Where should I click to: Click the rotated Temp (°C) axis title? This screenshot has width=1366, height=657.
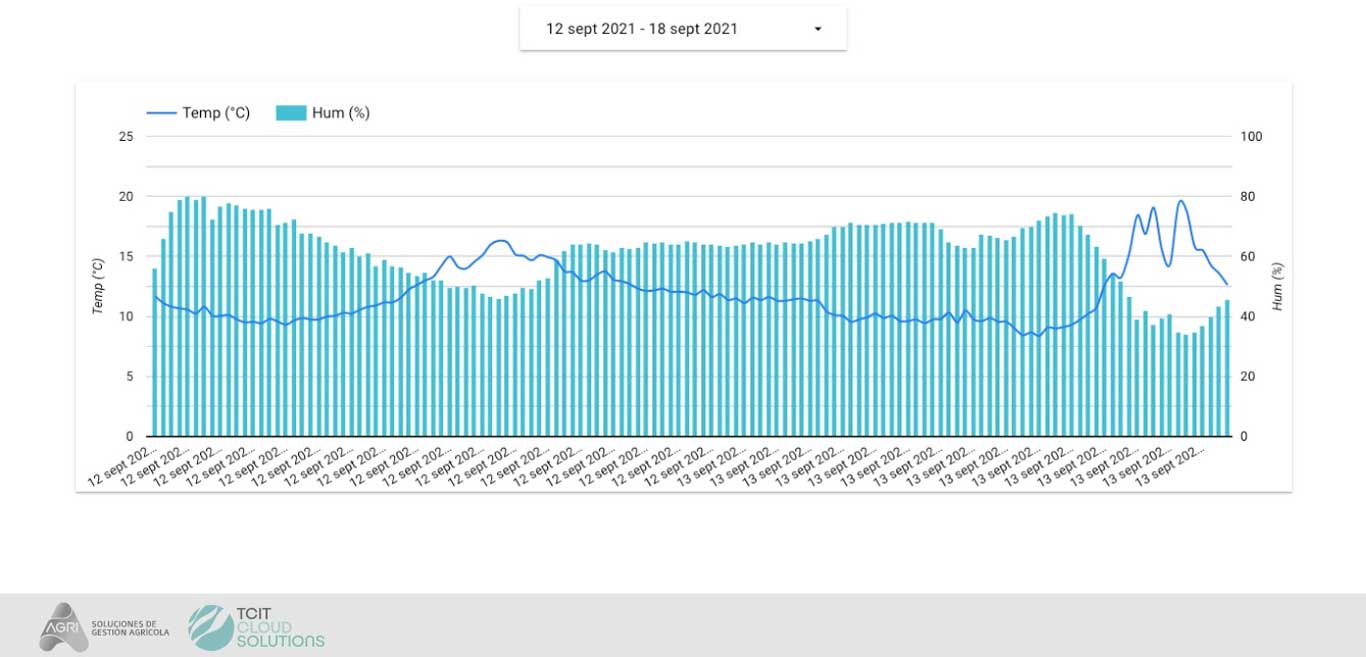98,287
